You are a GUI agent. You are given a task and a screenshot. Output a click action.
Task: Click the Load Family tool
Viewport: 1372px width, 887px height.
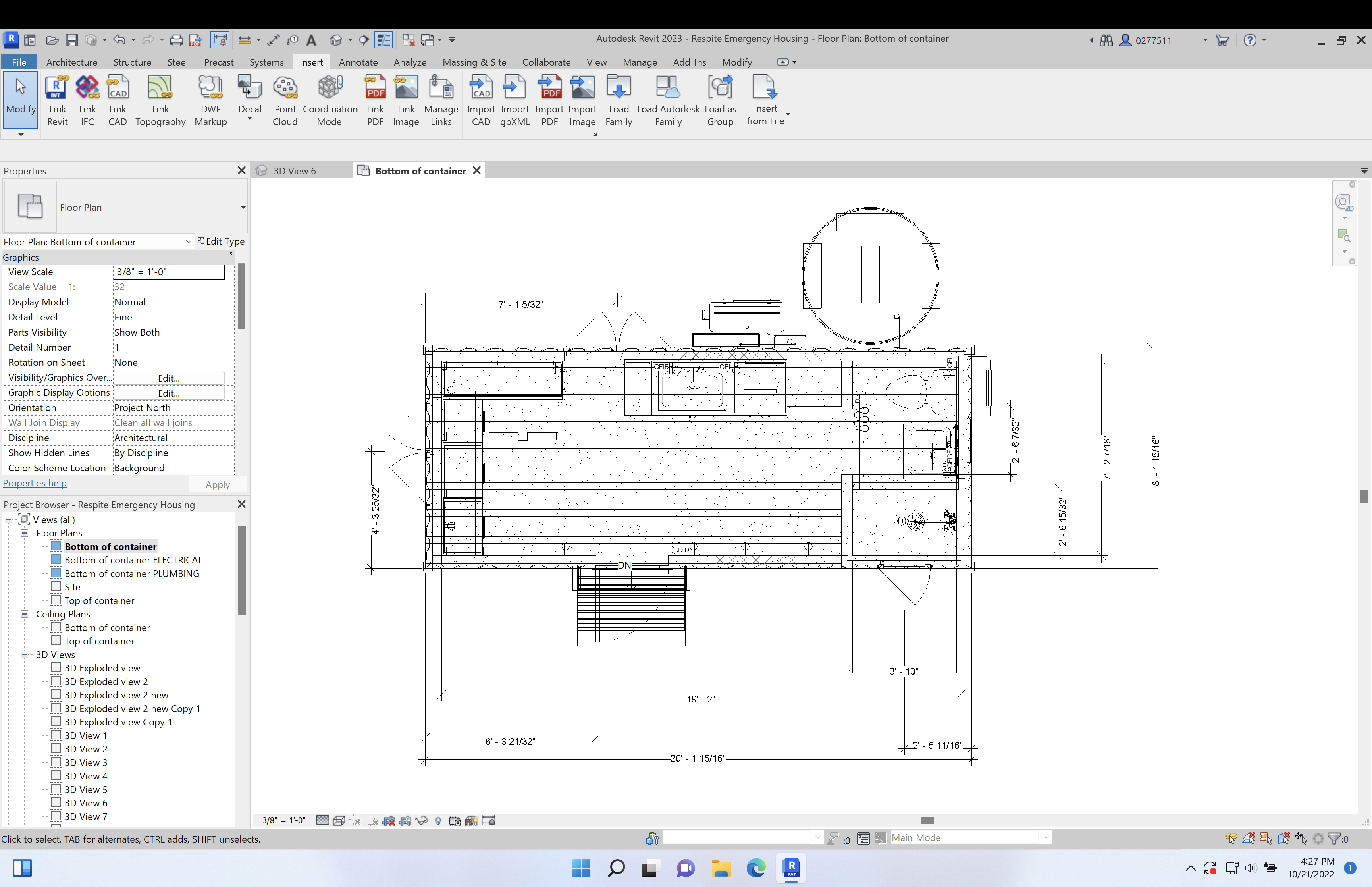tap(619, 100)
